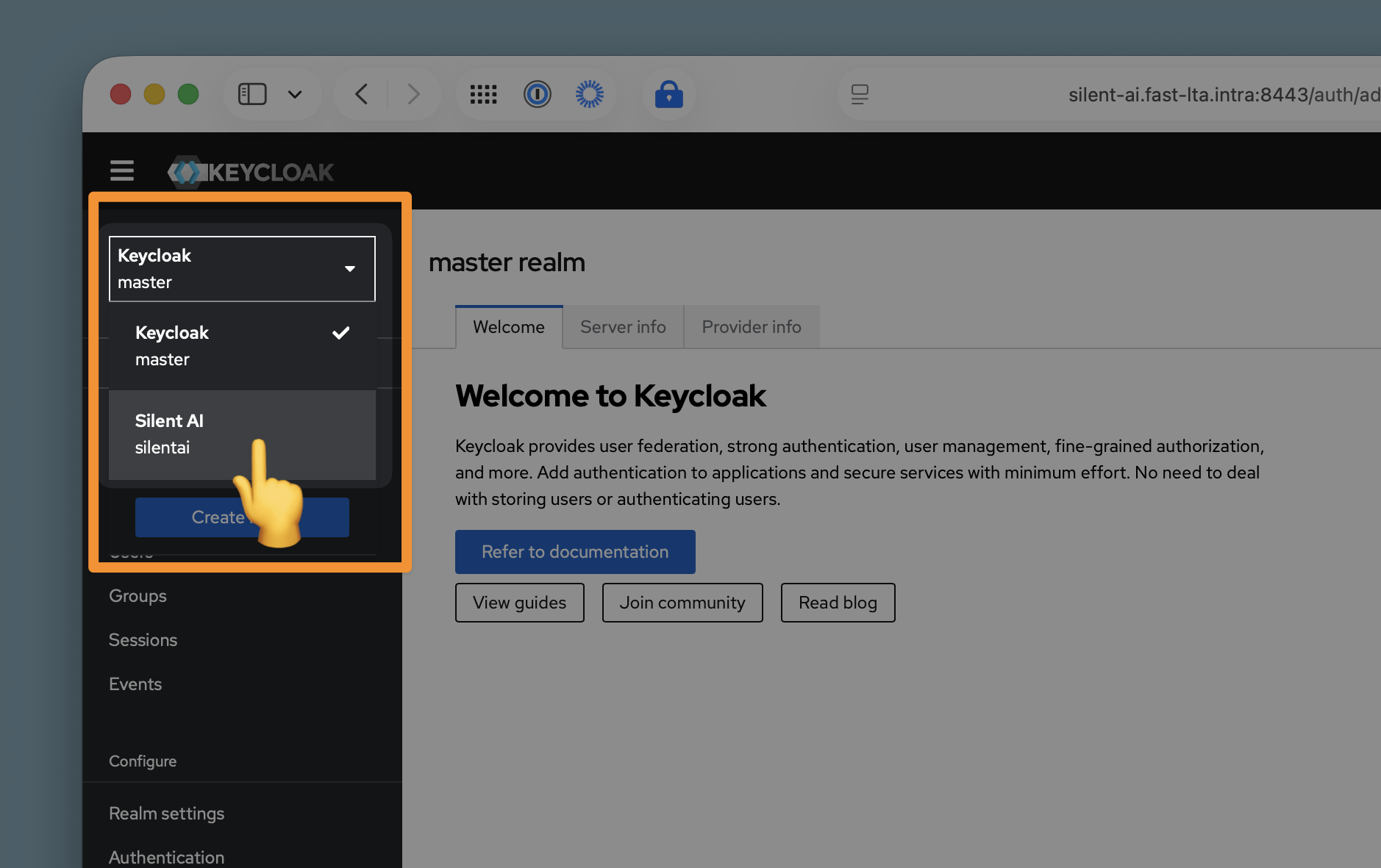The width and height of the screenshot is (1381, 868).
Task: Open the 1Password extension icon
Action: 538,94
